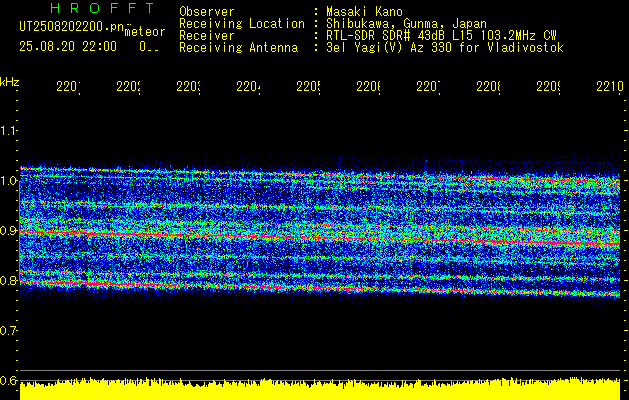The width and height of the screenshot is (629, 400).
Task: Click the 2204 time axis marker
Action: pos(248,87)
